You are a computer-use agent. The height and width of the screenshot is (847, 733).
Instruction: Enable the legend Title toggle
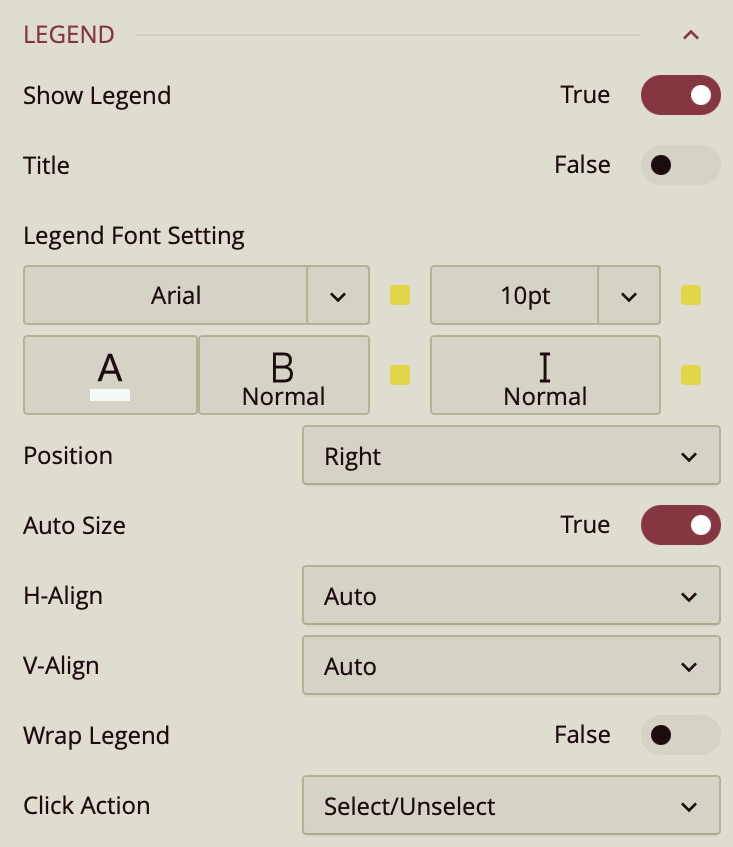pyautogui.click(x=680, y=165)
